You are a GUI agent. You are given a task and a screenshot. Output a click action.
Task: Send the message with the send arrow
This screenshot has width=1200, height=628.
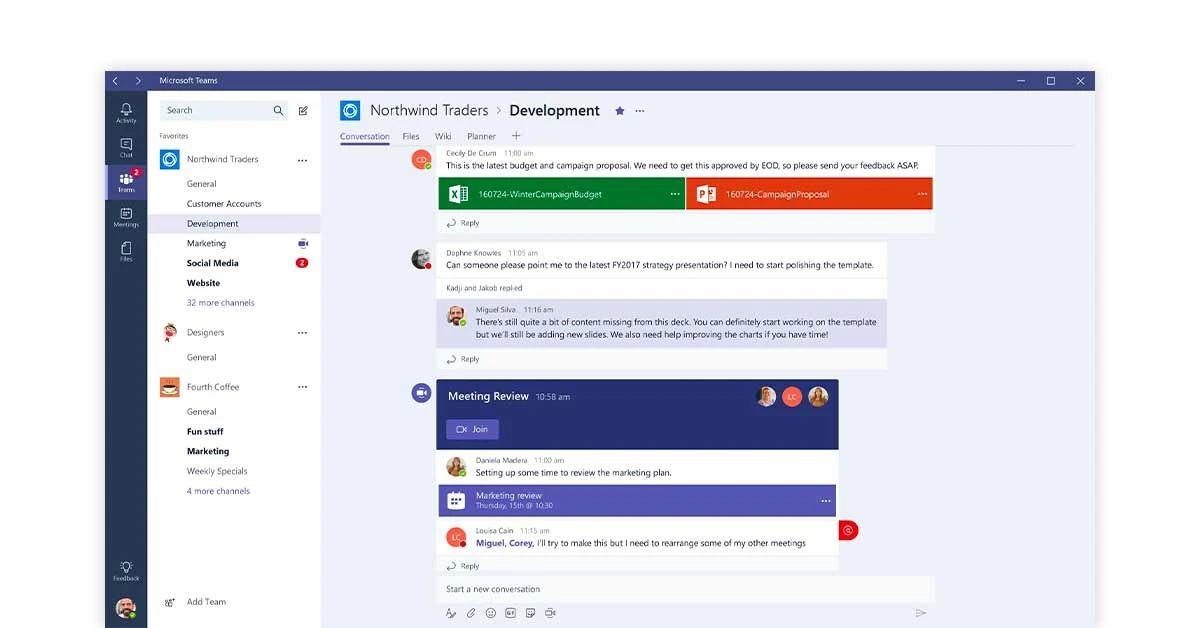click(920, 612)
